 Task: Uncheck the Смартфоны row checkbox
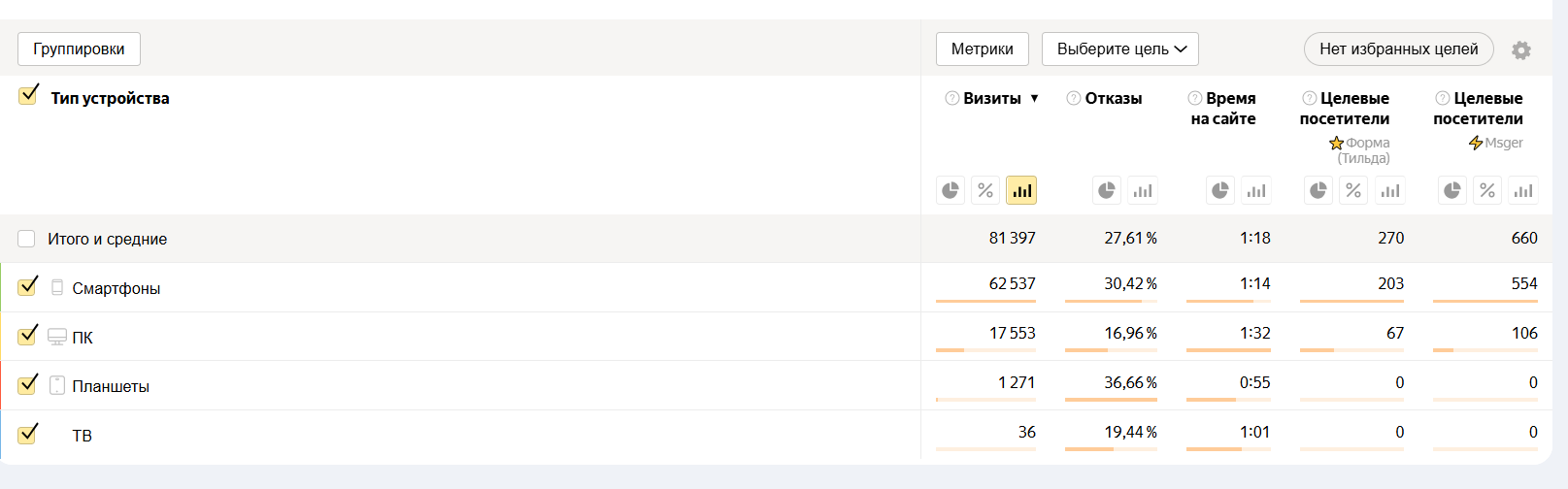[27, 287]
